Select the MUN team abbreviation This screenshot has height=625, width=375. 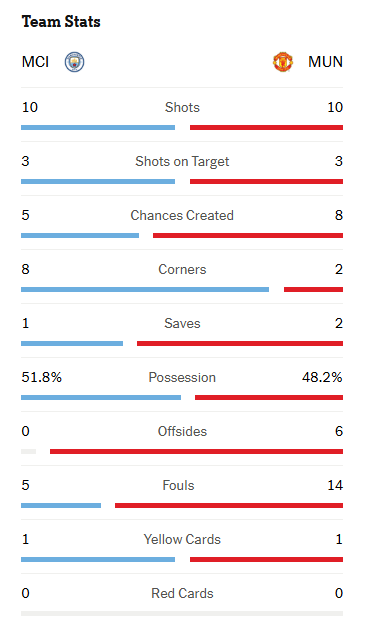[325, 62]
